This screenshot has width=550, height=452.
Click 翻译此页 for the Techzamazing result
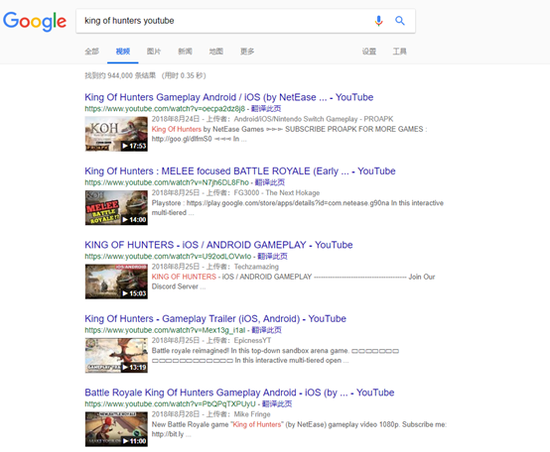coord(273,256)
